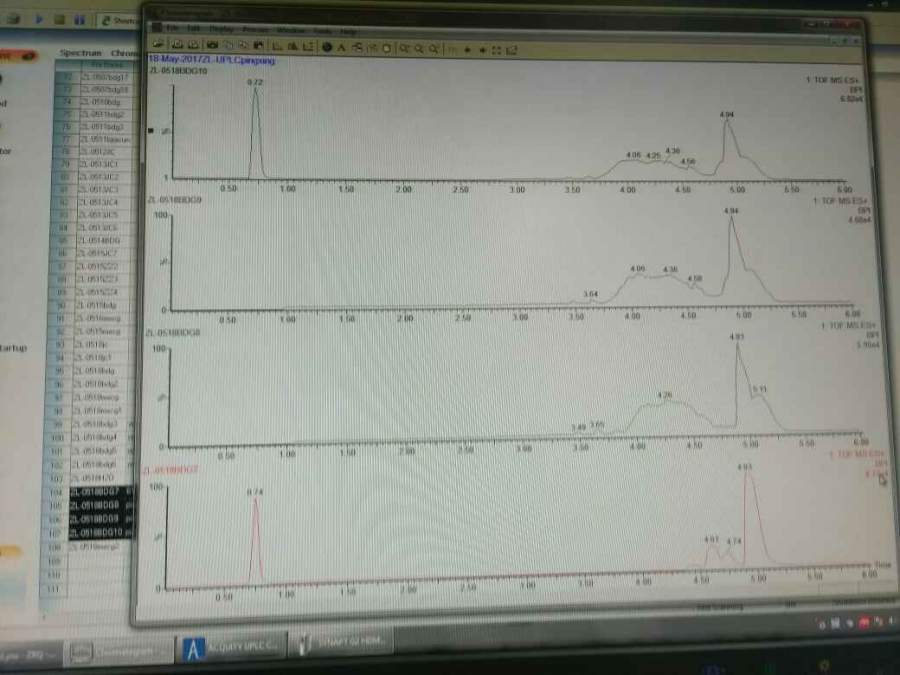The width and height of the screenshot is (900, 675).
Task: Open the Help menu
Action: (348, 31)
